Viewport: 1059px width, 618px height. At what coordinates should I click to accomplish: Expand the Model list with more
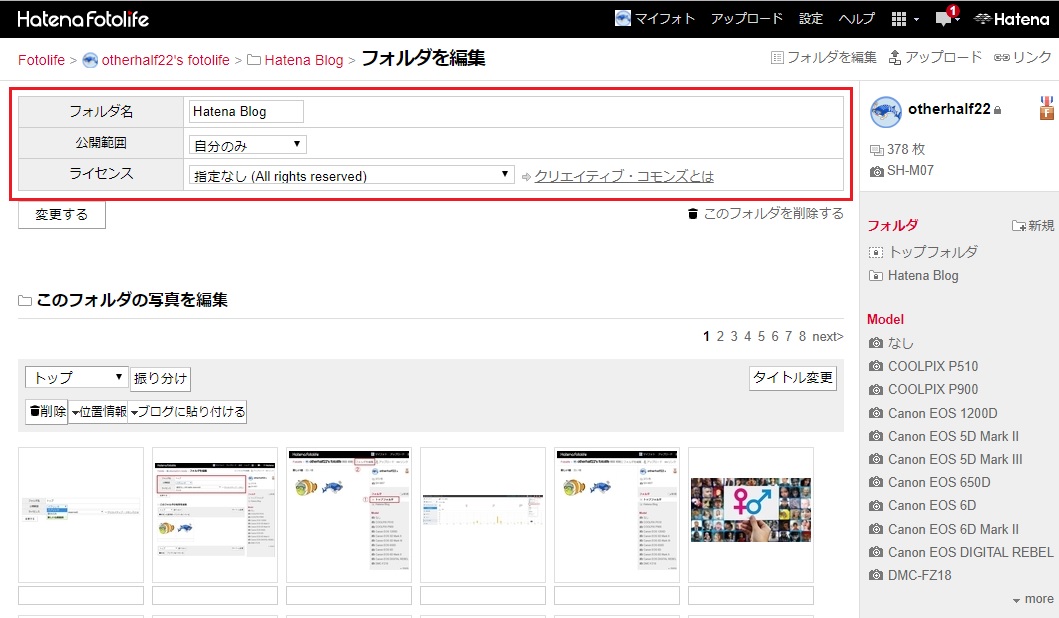tap(1033, 599)
